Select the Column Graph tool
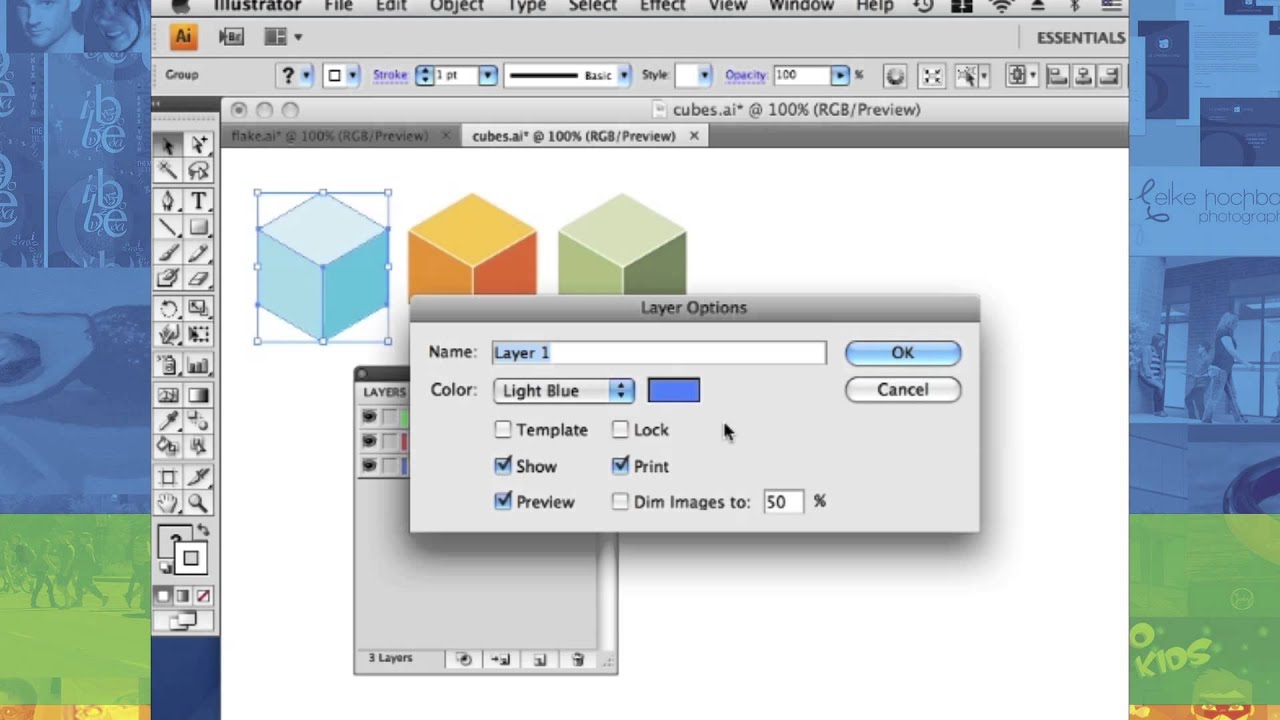Viewport: 1280px width, 720px height. [198, 366]
